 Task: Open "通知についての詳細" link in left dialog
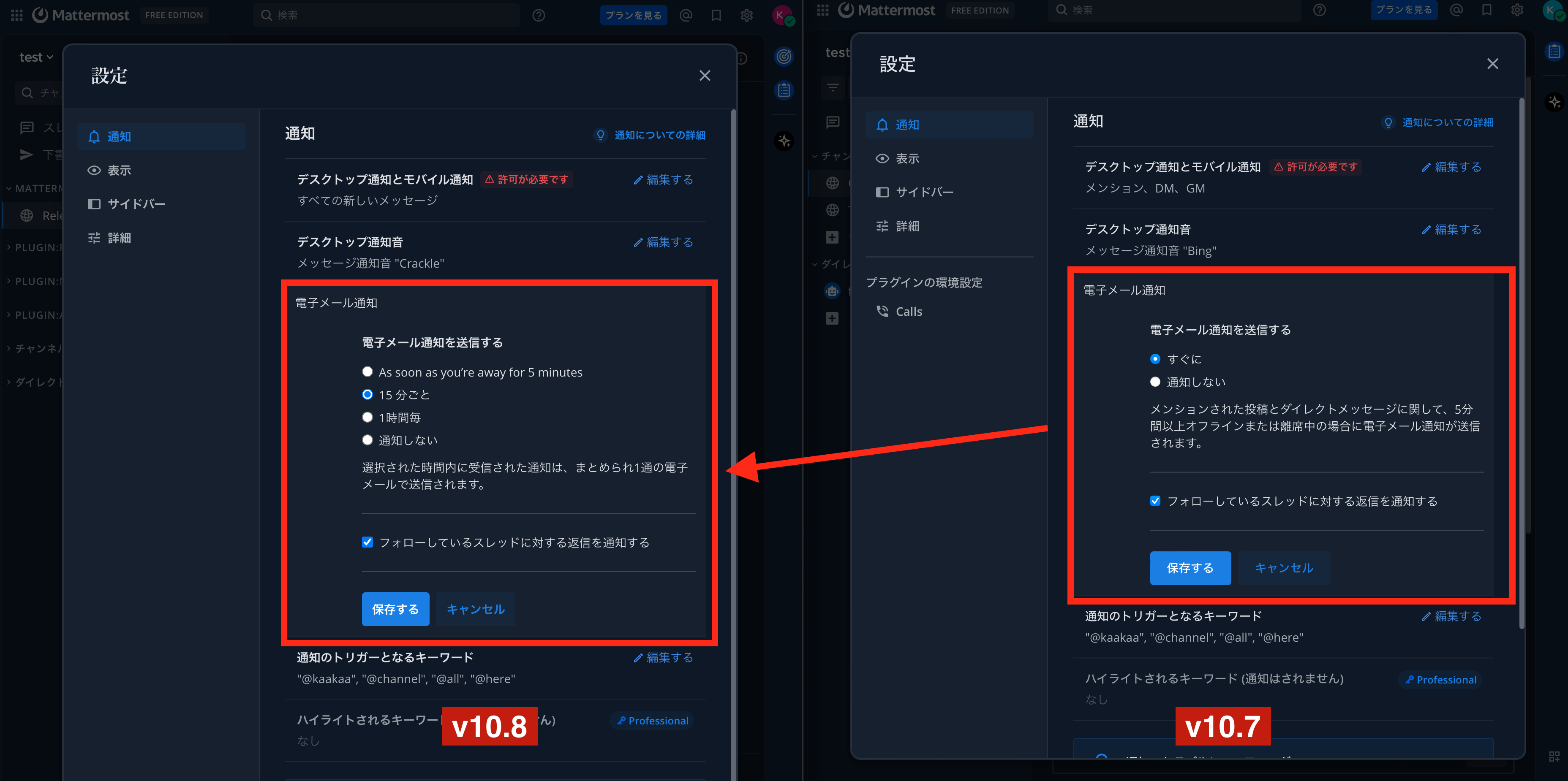pos(660,135)
